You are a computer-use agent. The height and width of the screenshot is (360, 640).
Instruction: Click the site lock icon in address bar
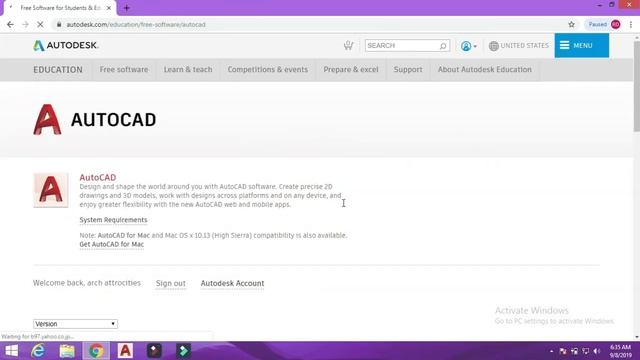coord(59,24)
